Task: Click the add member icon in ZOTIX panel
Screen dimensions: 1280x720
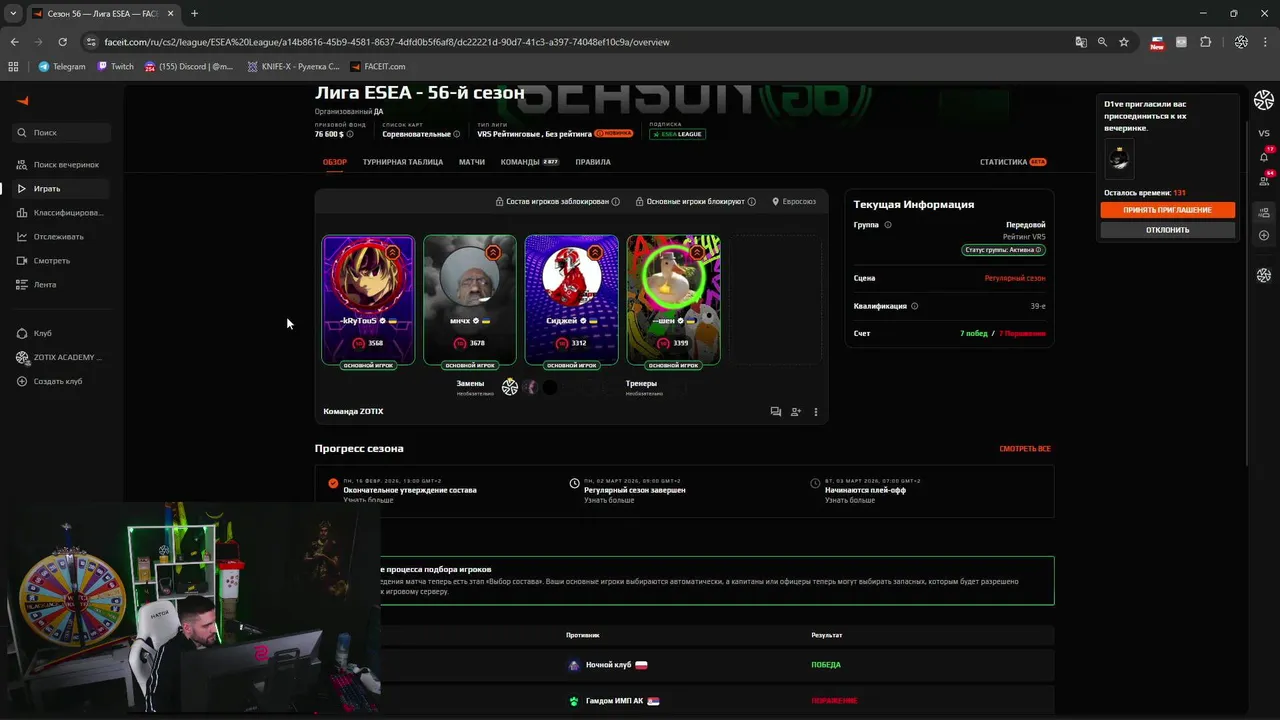Action: click(x=796, y=411)
